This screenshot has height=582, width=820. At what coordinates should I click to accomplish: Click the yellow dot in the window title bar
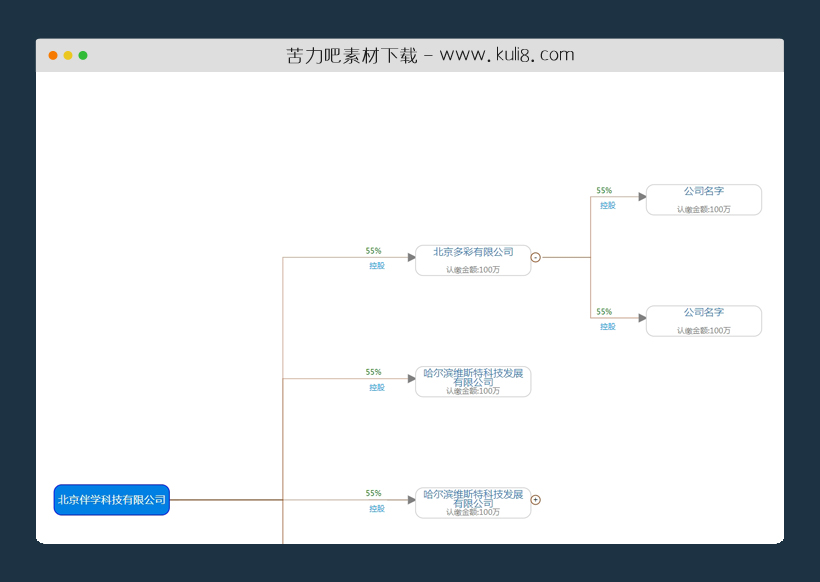tap(68, 55)
